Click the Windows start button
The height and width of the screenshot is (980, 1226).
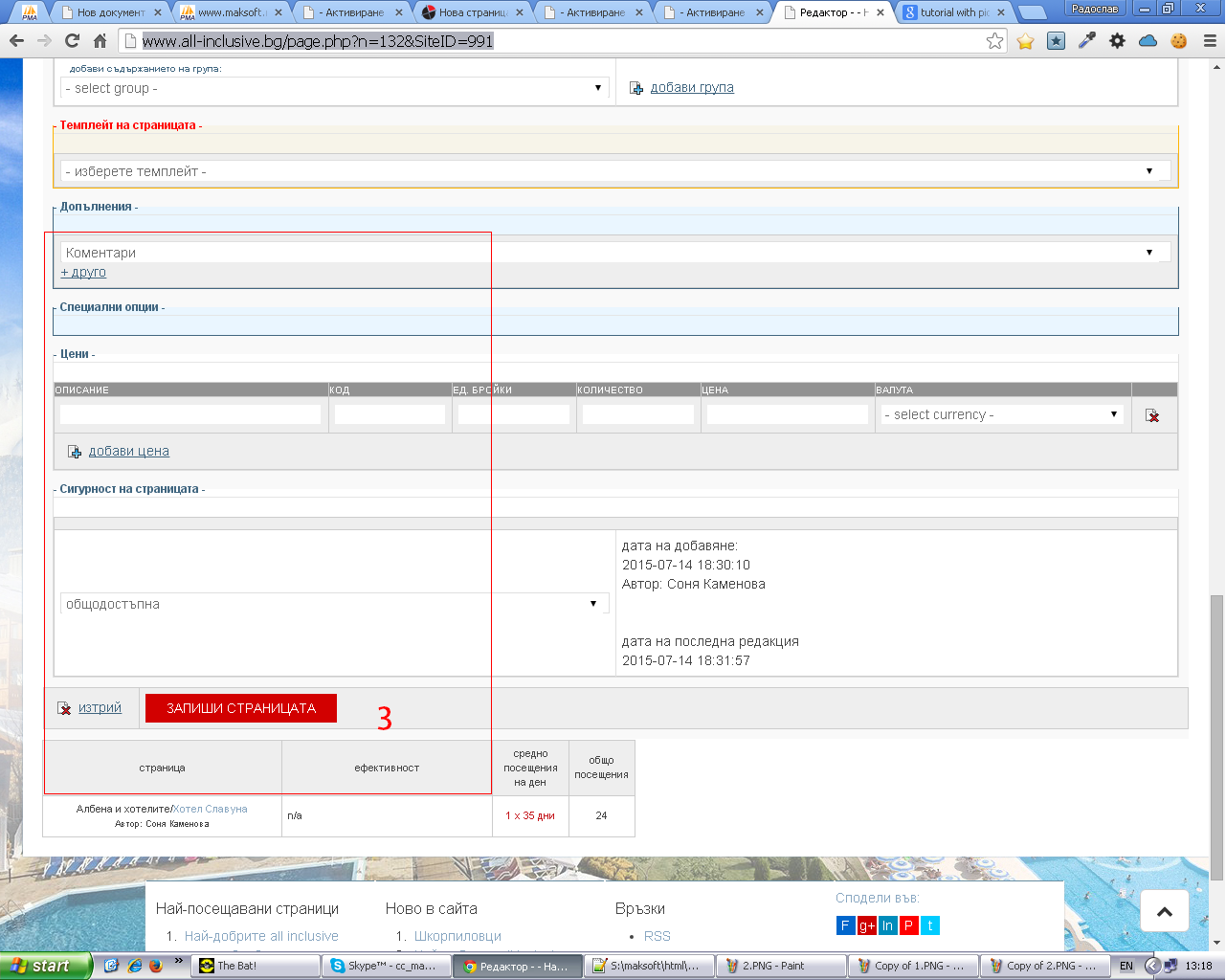click(x=45, y=966)
